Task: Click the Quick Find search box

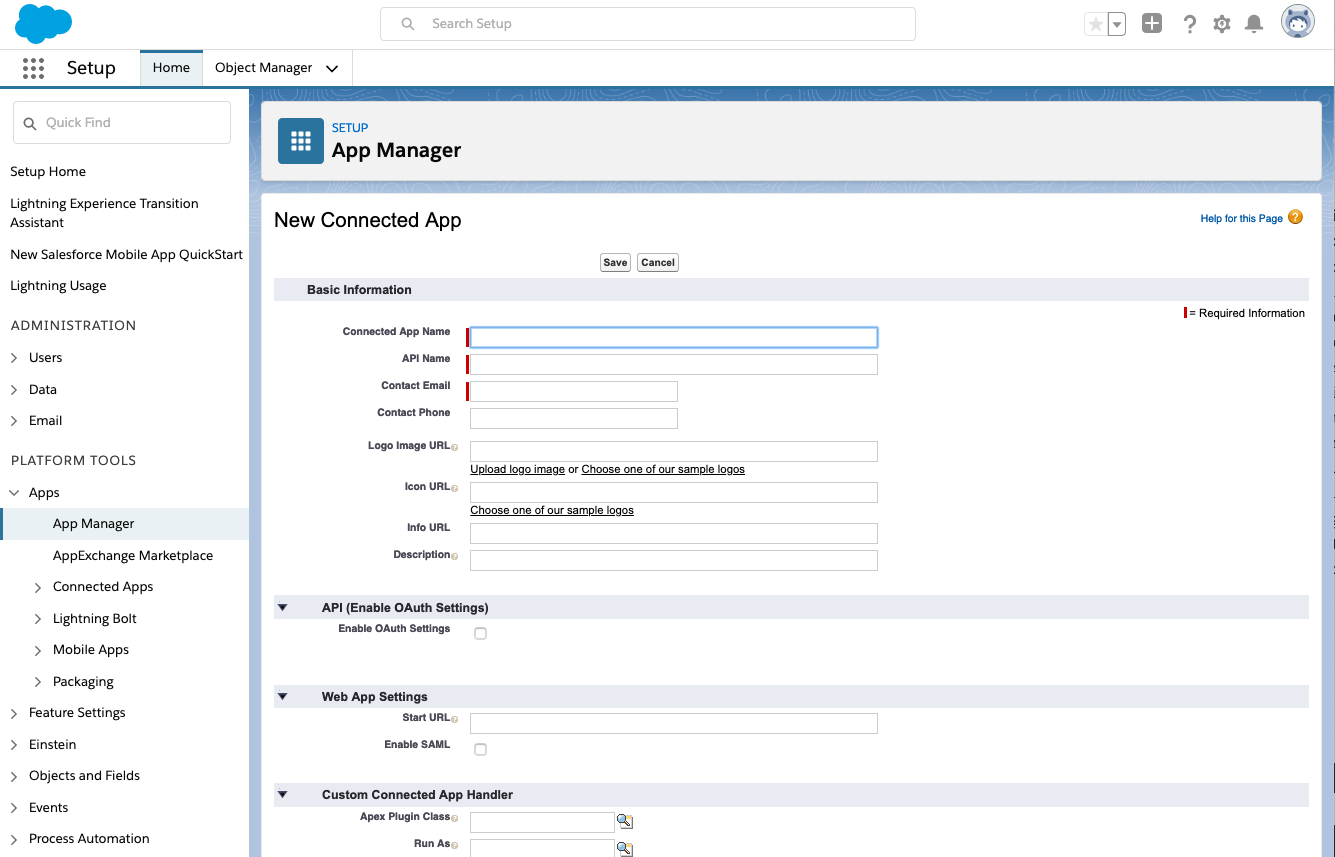Action: click(122, 123)
